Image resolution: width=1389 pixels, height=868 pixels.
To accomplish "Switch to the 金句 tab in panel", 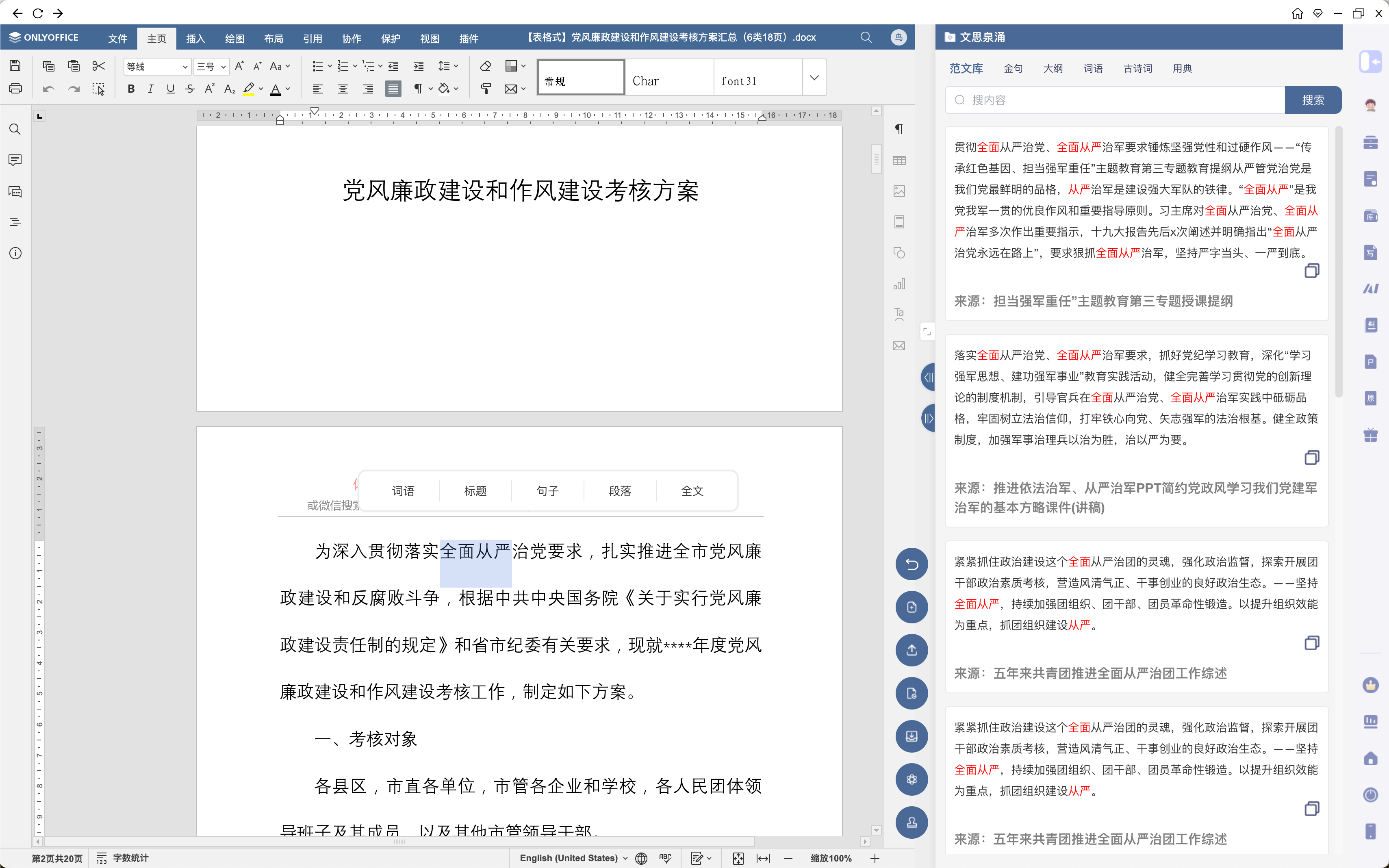I will tap(1013, 68).
